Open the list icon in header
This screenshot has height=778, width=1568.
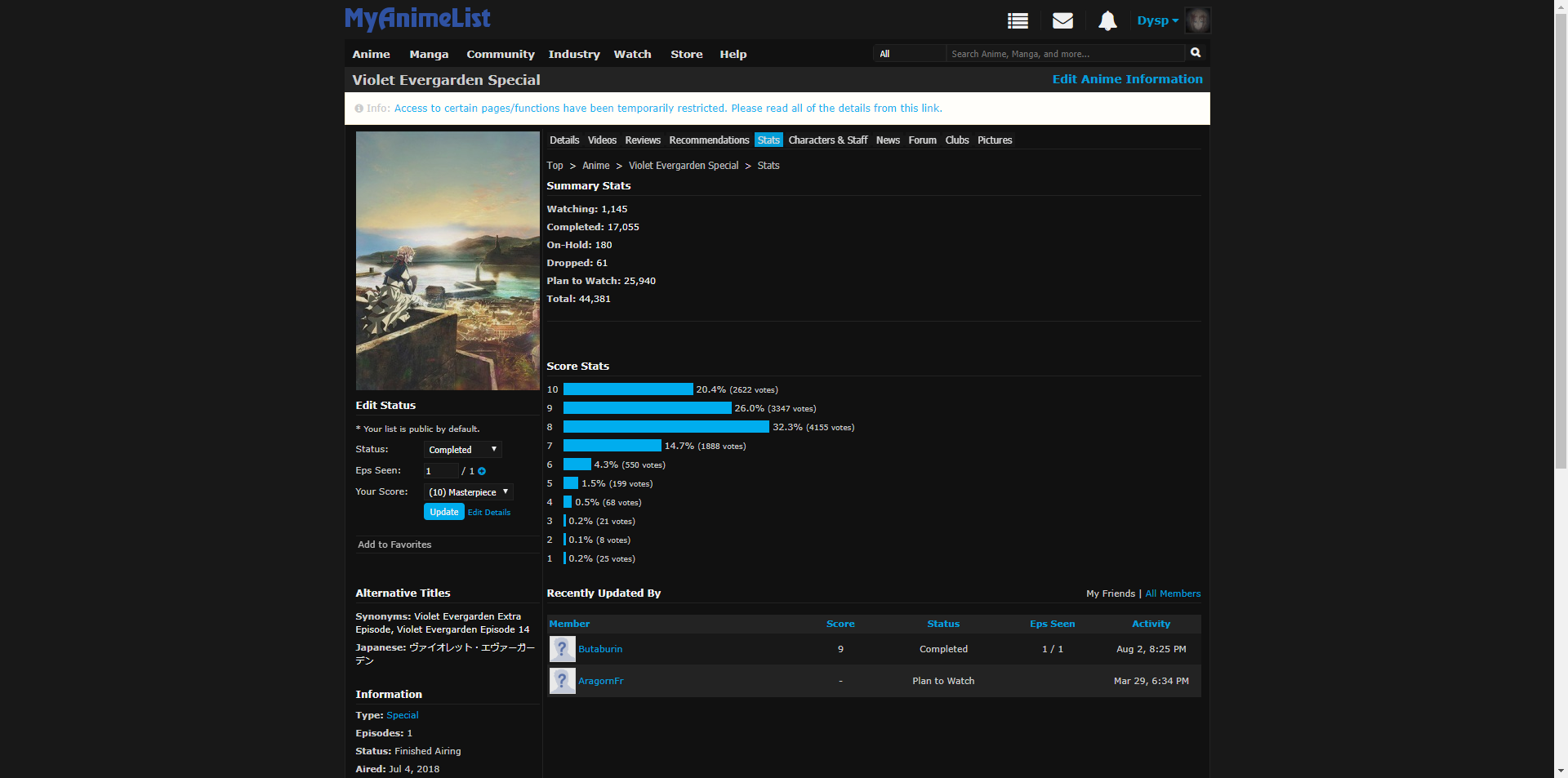[x=1018, y=21]
